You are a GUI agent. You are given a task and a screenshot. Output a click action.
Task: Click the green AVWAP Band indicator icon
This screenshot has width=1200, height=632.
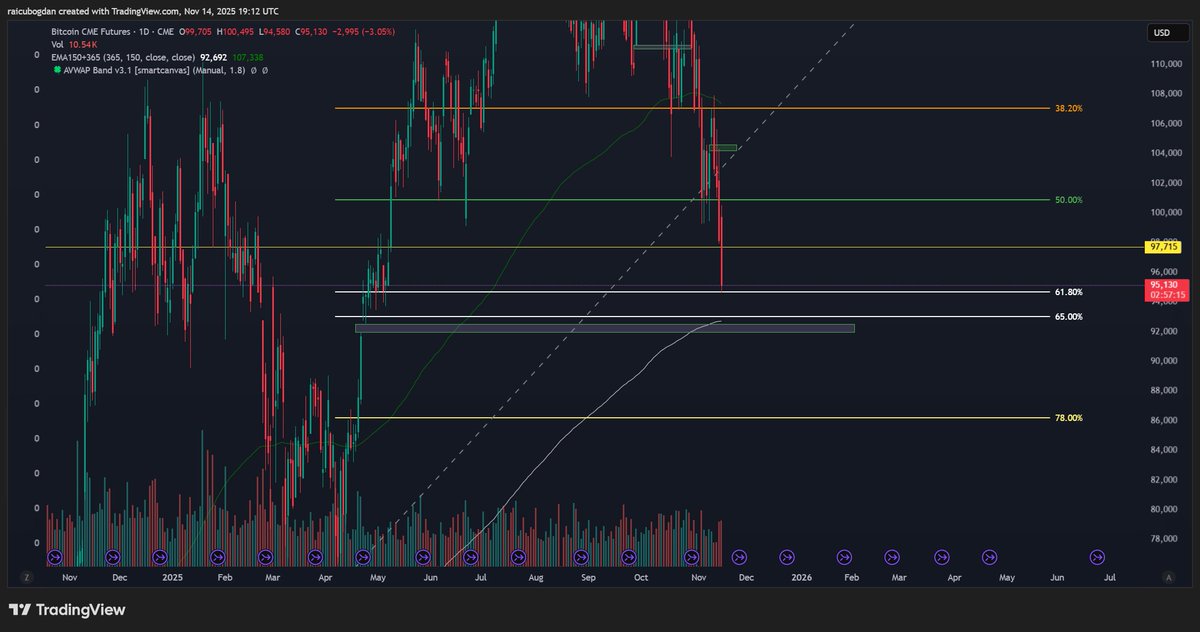click(x=56, y=71)
